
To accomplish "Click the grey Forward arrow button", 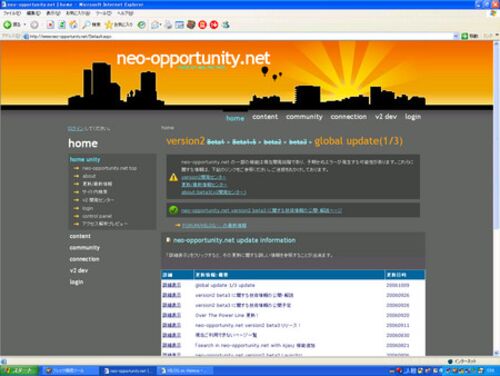I will pos(34,25).
